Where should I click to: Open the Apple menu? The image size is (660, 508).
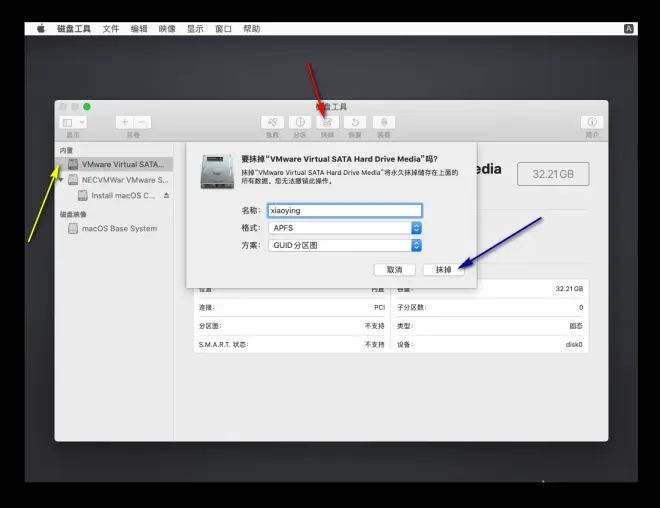[x=41, y=29]
